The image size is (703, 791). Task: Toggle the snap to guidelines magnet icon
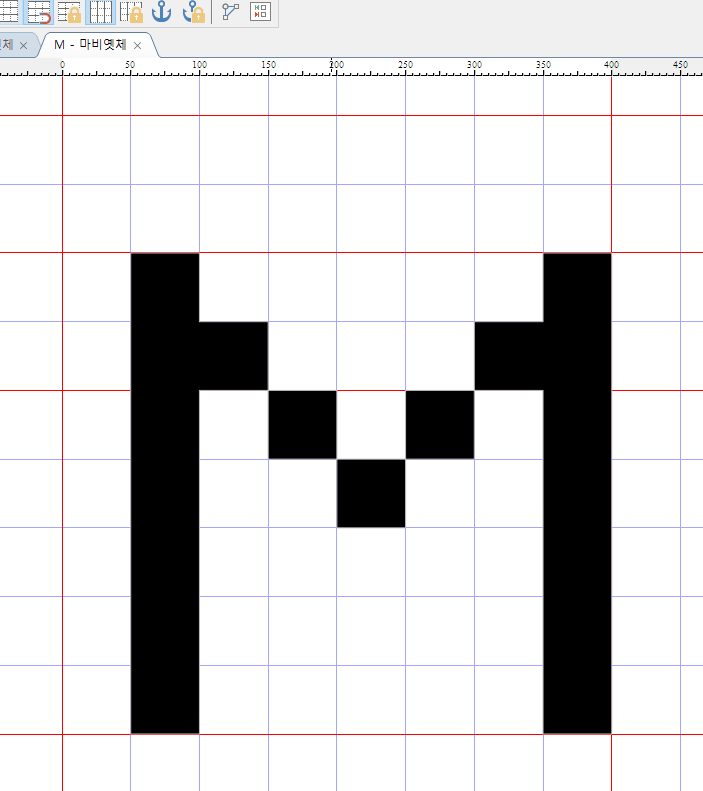coord(39,12)
